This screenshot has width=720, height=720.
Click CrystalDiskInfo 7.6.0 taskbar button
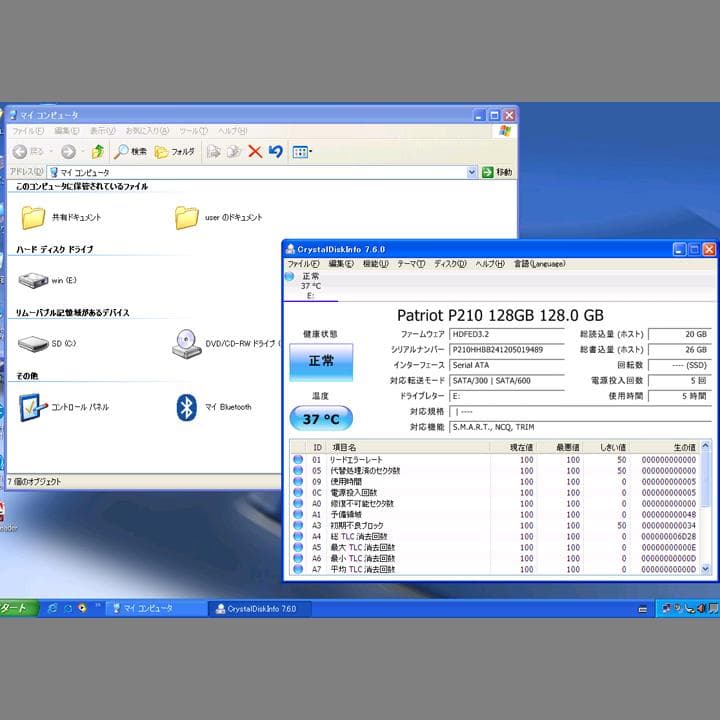(260, 609)
